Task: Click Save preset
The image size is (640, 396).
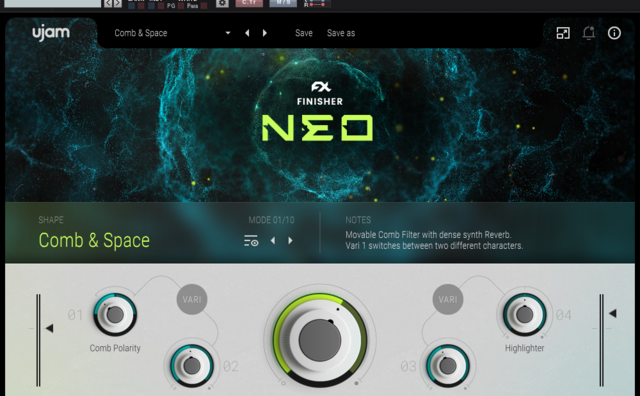Action: 304,33
